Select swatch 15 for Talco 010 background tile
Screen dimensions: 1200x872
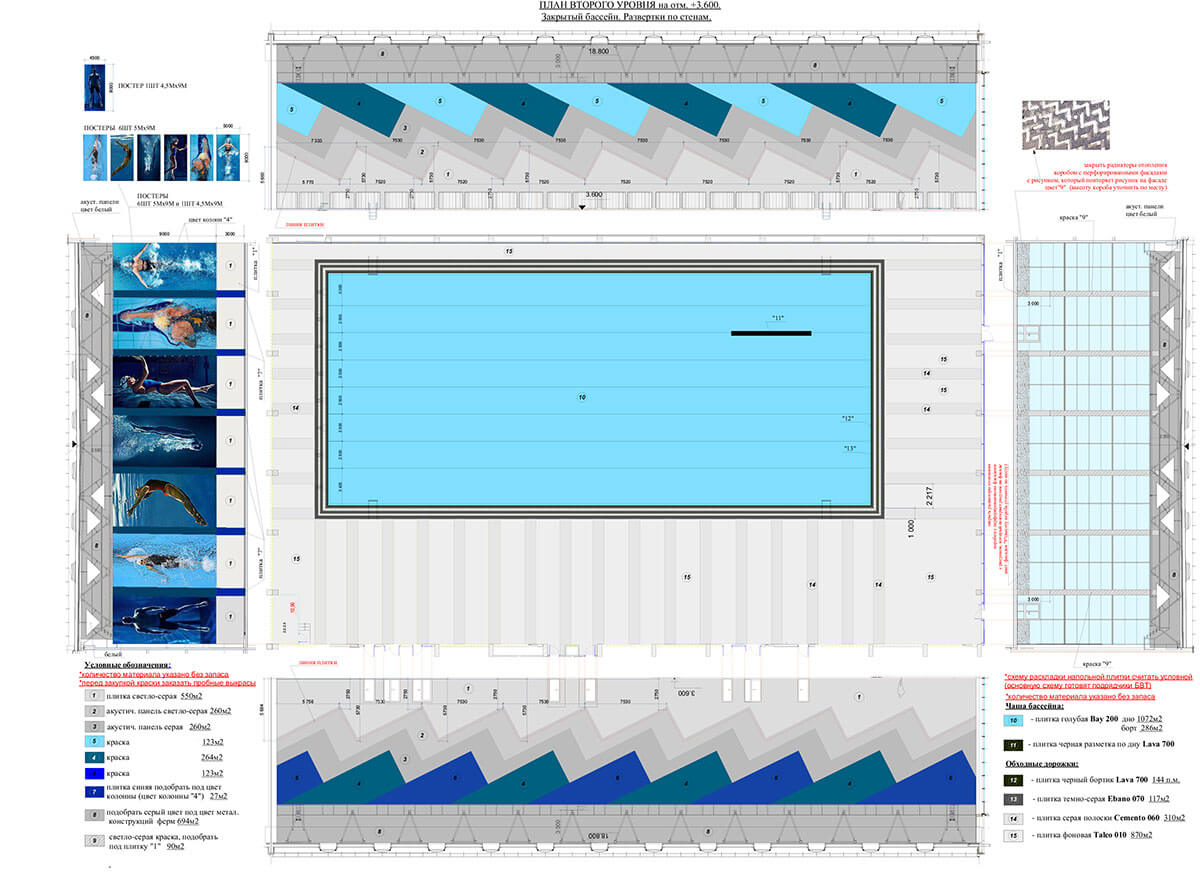pyautogui.click(x=1013, y=834)
